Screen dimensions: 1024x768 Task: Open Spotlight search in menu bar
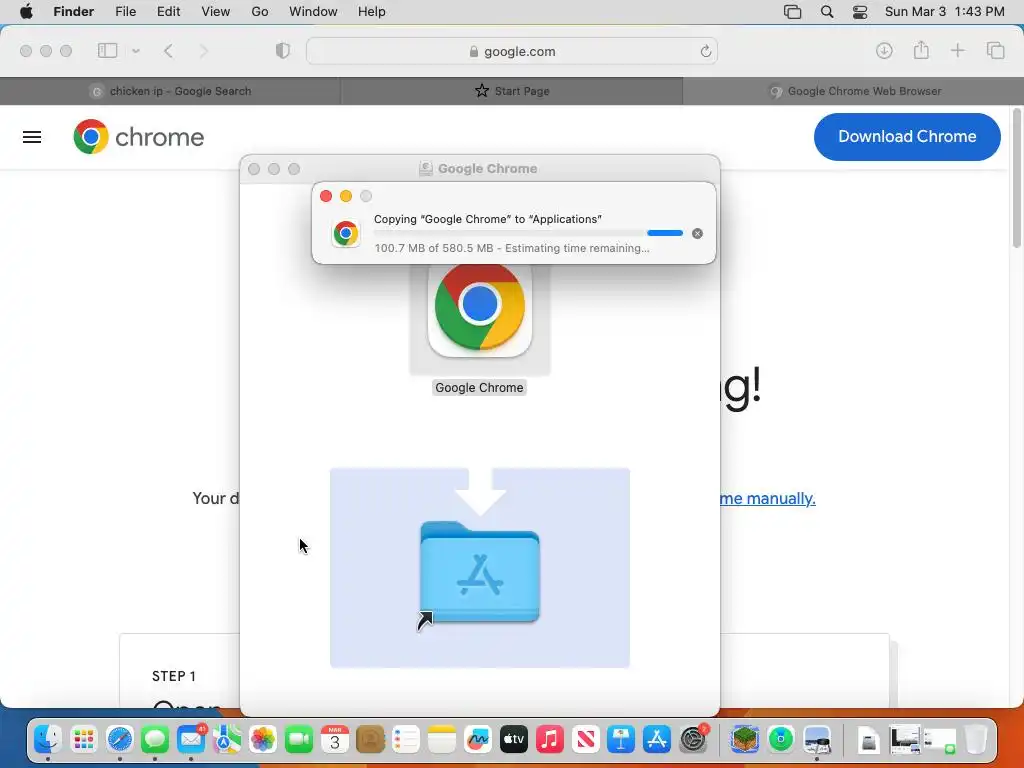pyautogui.click(x=827, y=12)
